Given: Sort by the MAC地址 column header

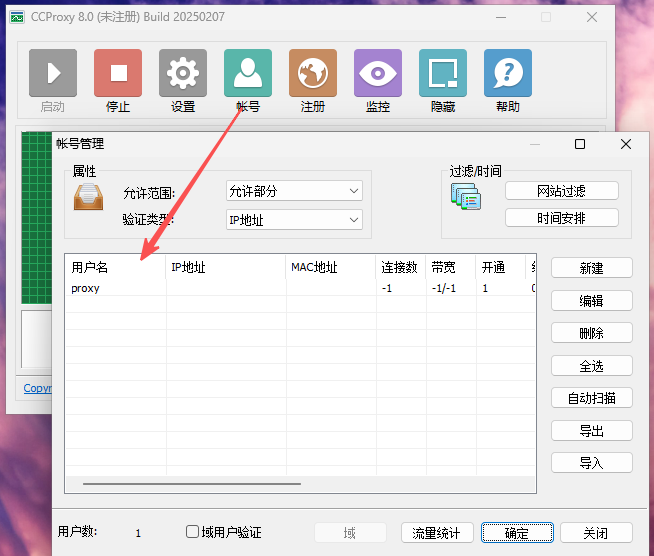Looking at the screenshot, I should click(331, 267).
